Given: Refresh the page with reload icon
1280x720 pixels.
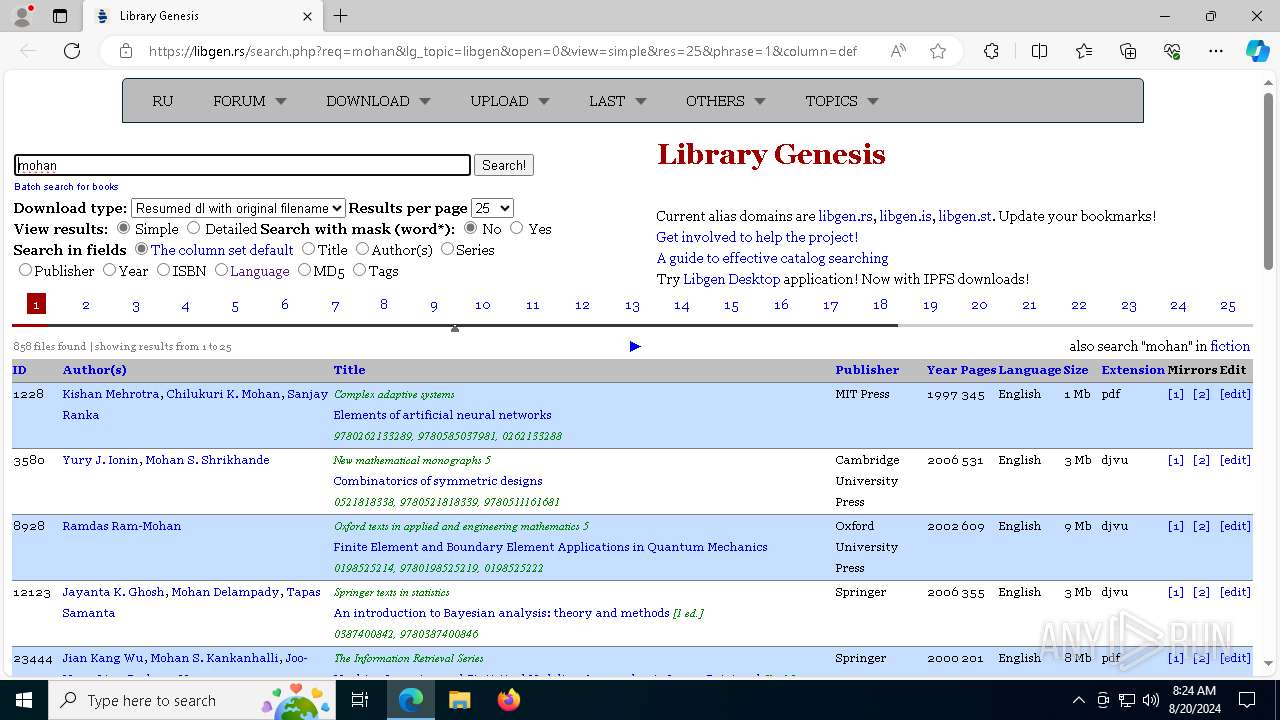Looking at the screenshot, I should tap(72, 51).
